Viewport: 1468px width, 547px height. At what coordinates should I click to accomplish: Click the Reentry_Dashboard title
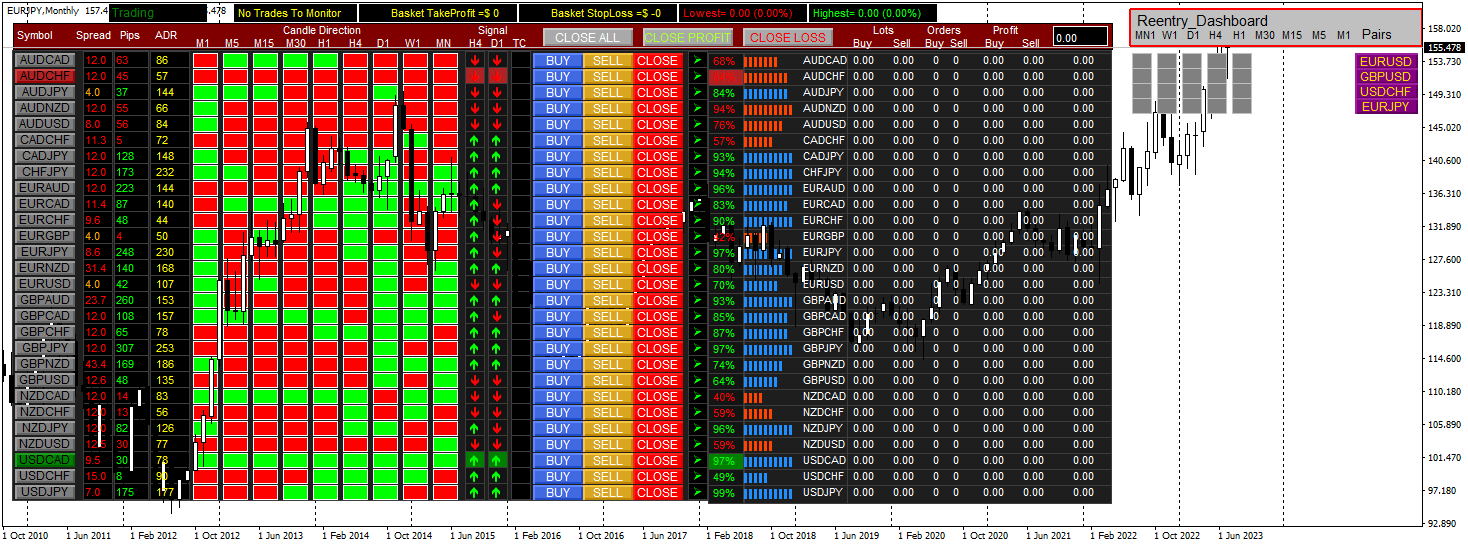1202,21
